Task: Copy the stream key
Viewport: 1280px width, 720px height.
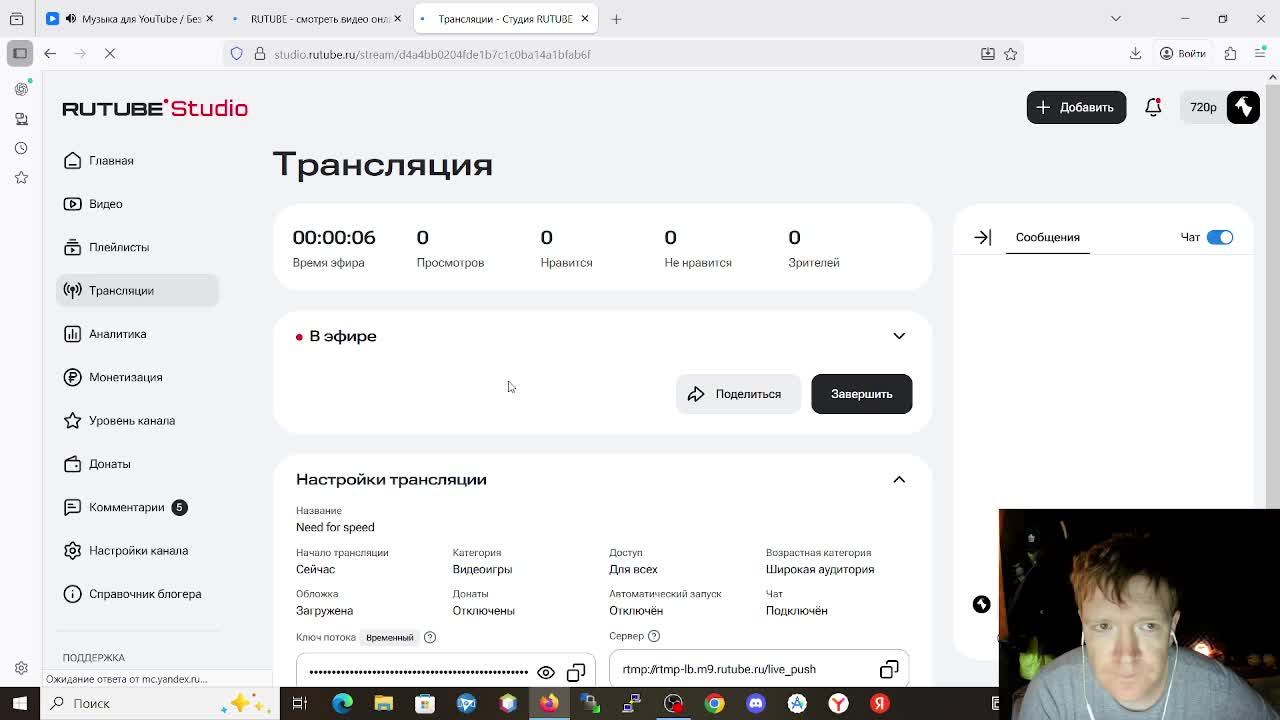Action: point(576,672)
